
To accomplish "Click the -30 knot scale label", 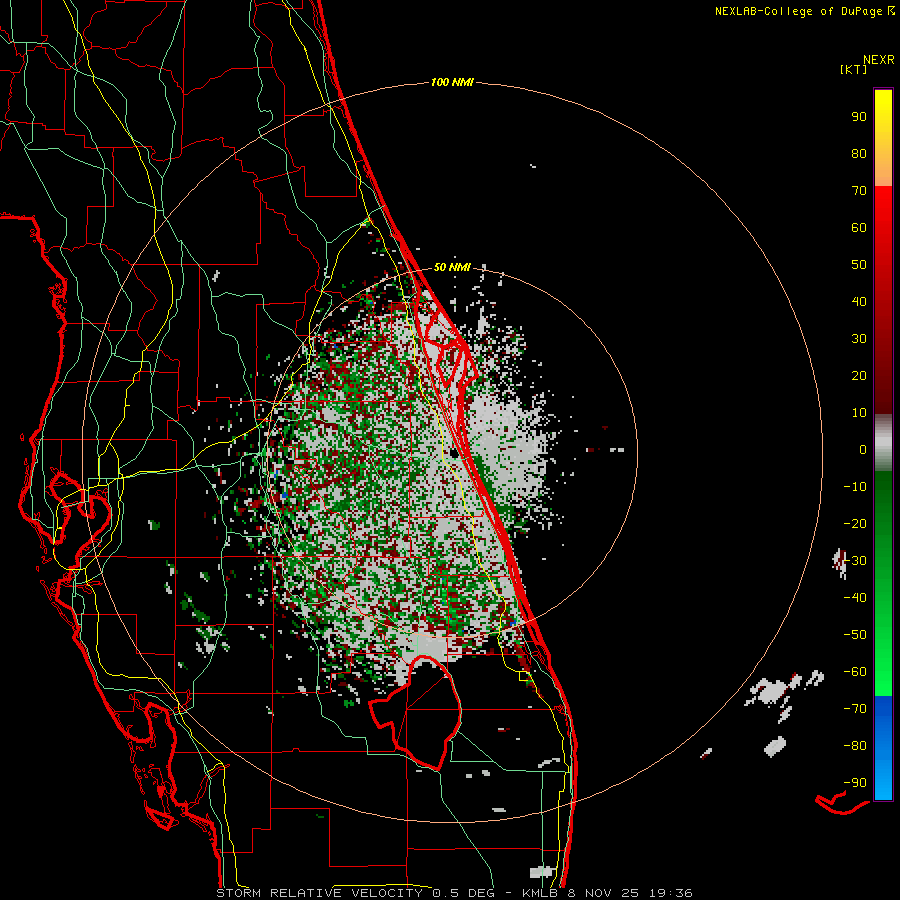I will pos(855,561).
